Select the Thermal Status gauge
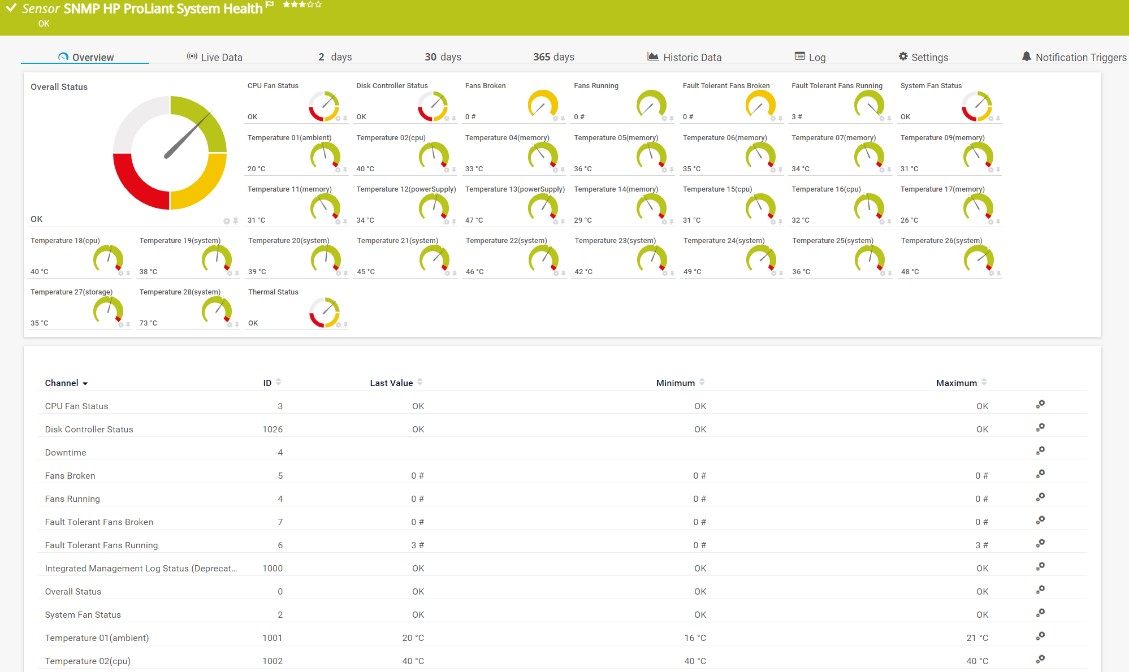This screenshot has width=1129, height=672. point(324,312)
